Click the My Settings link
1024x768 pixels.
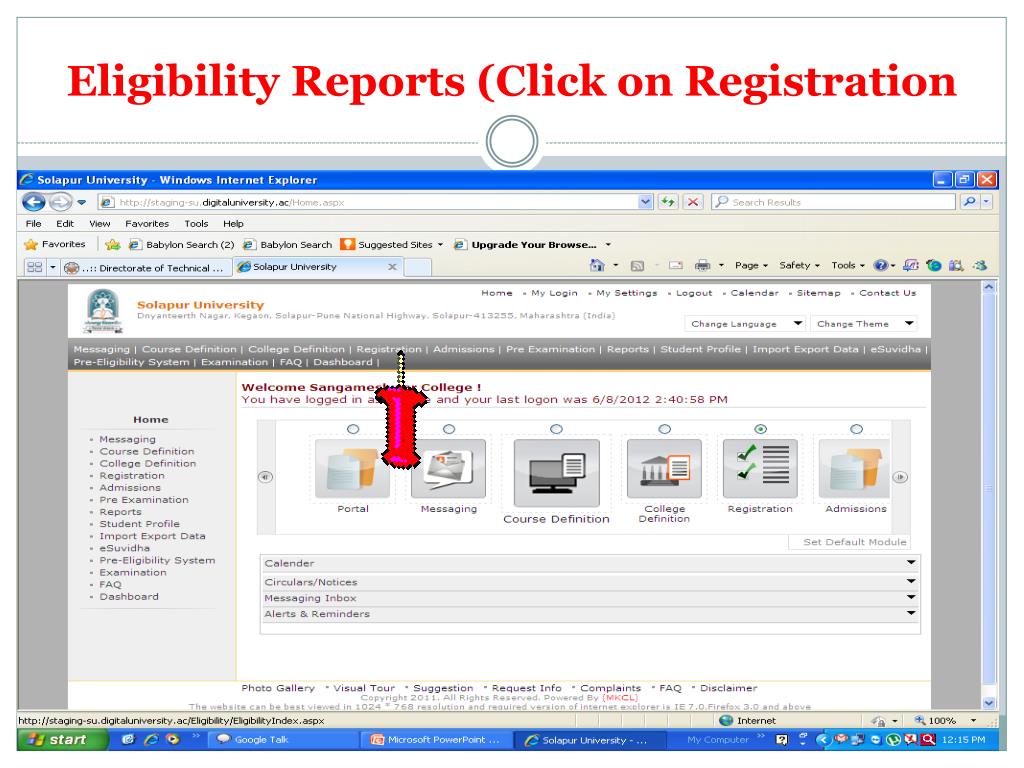(626, 293)
